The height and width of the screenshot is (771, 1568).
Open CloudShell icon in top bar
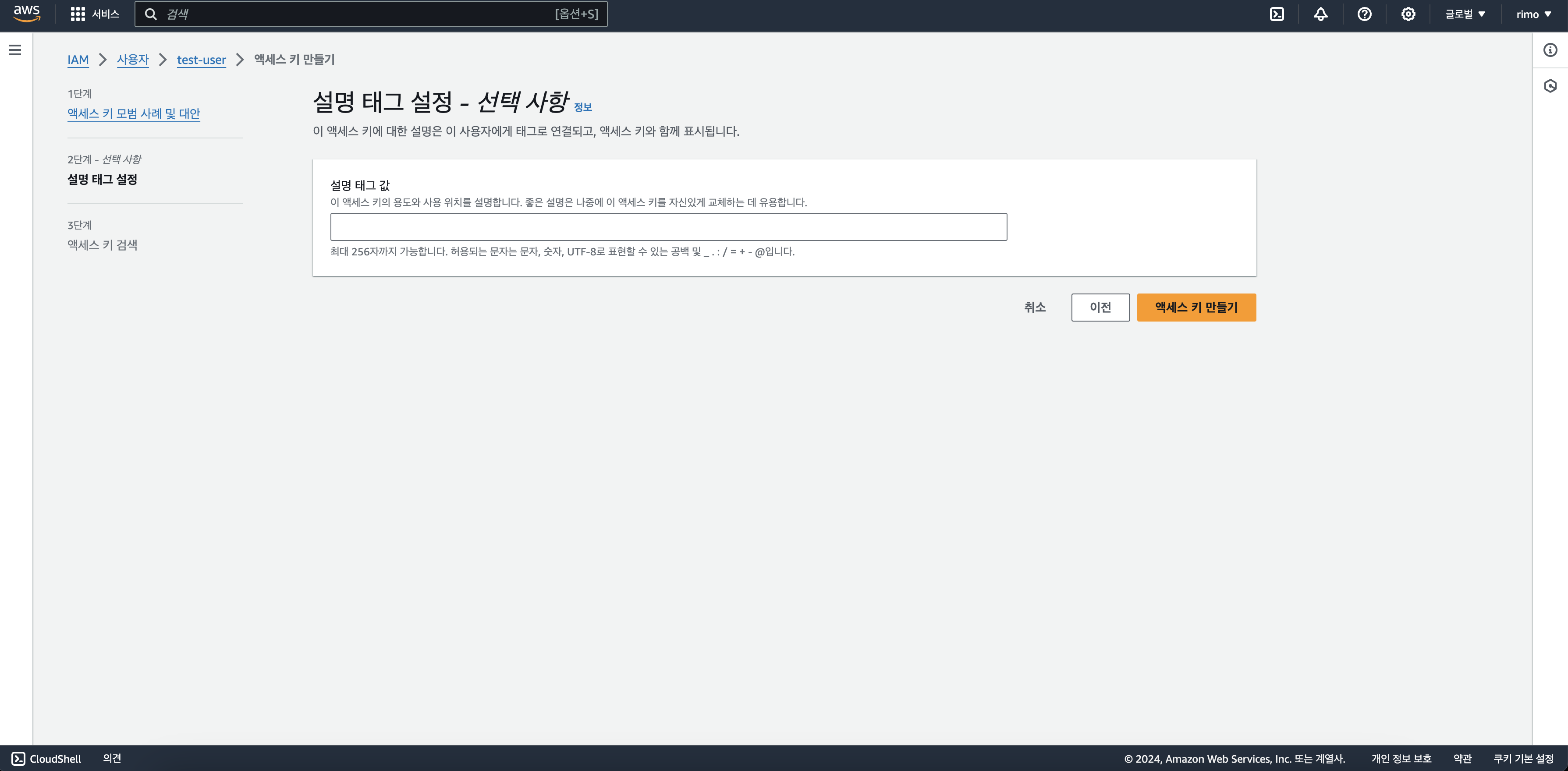[1277, 14]
